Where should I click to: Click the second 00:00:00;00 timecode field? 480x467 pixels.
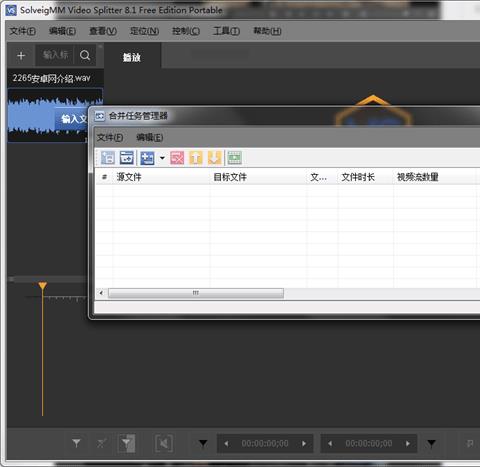point(369,443)
